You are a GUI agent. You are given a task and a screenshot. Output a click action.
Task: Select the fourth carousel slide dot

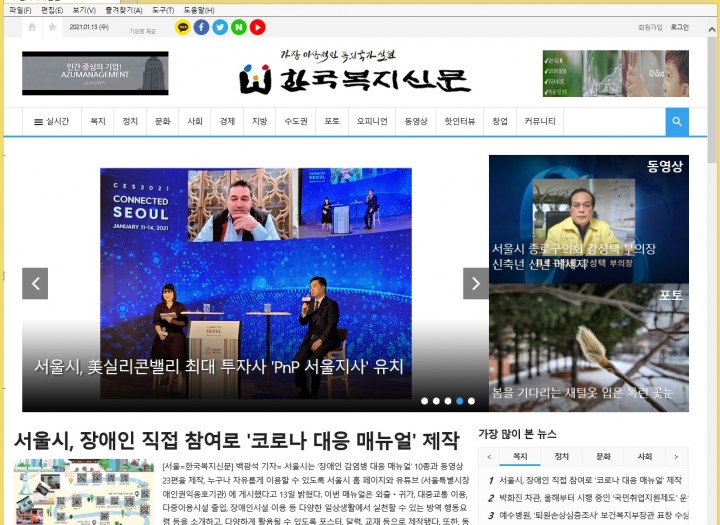(460, 401)
